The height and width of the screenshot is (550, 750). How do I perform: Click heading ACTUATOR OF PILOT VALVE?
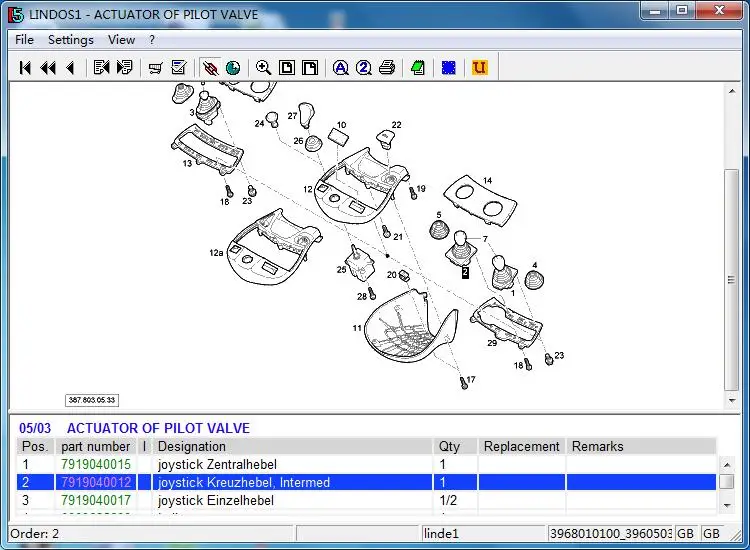(x=158, y=428)
